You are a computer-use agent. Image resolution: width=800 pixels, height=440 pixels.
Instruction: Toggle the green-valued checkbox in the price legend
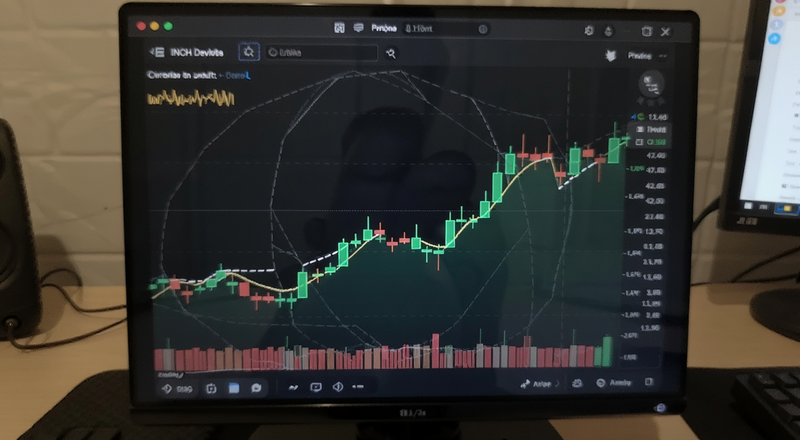641,142
